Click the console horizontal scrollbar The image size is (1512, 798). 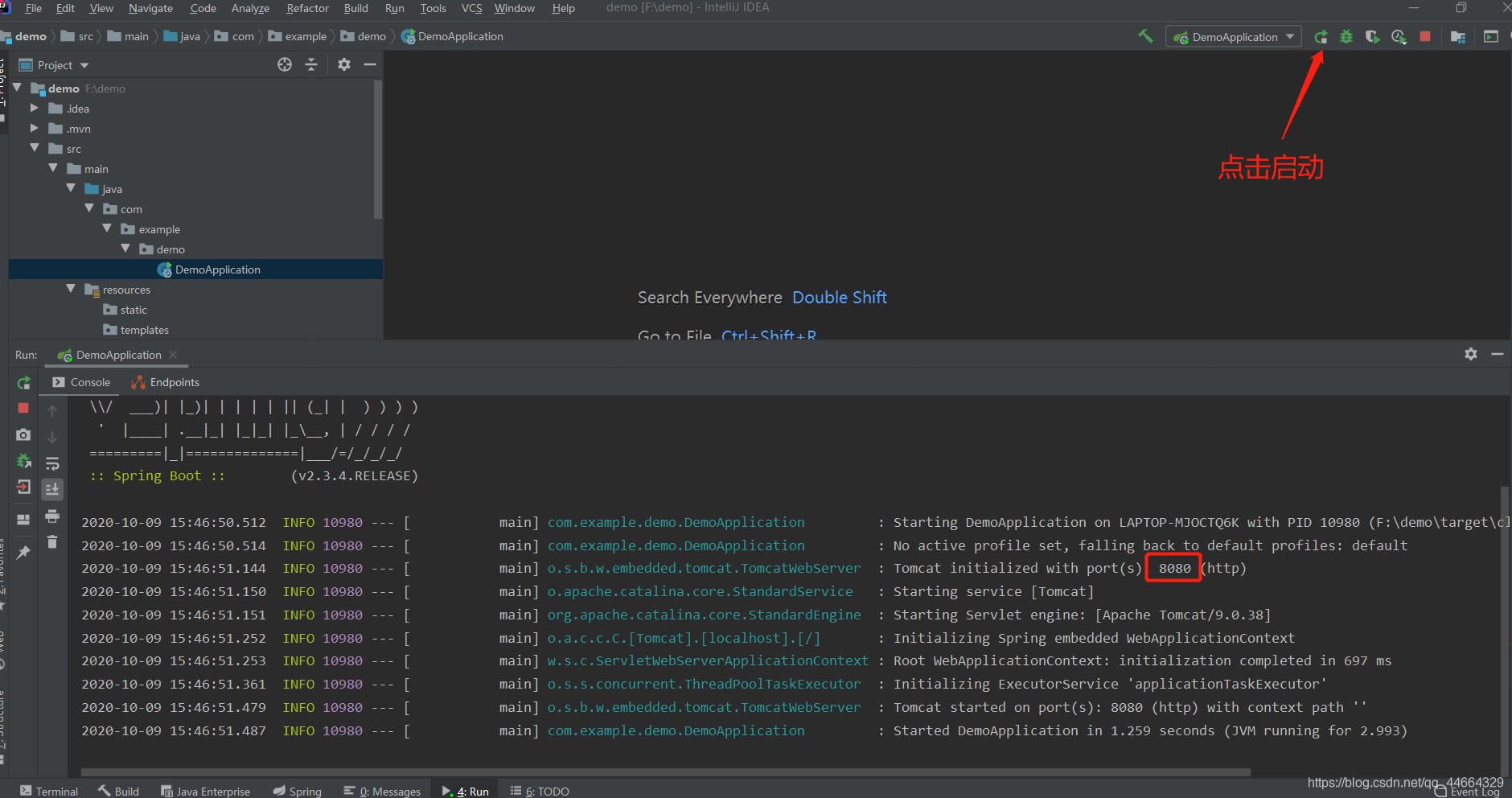(665, 772)
